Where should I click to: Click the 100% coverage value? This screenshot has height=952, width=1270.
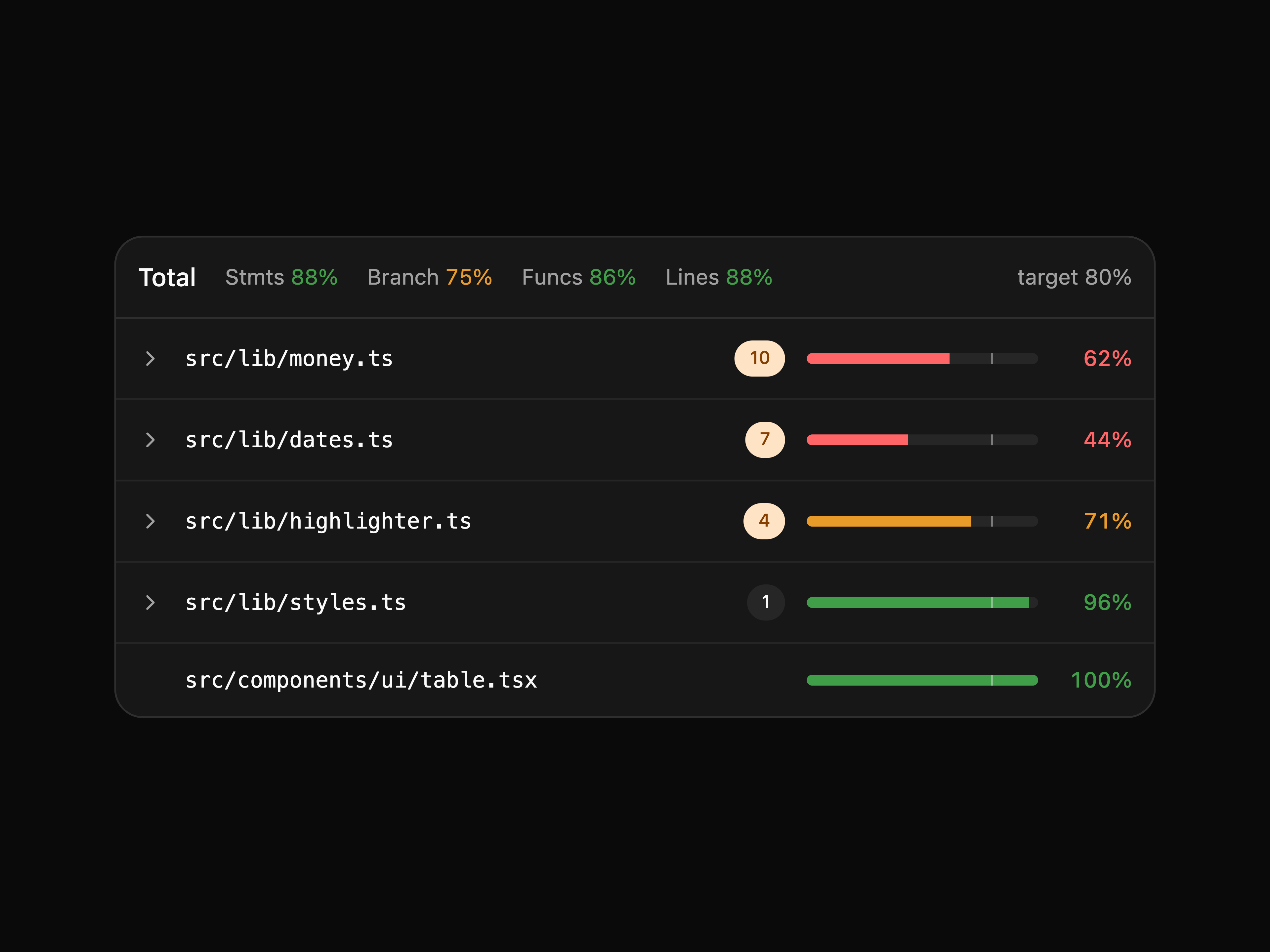[1101, 680]
